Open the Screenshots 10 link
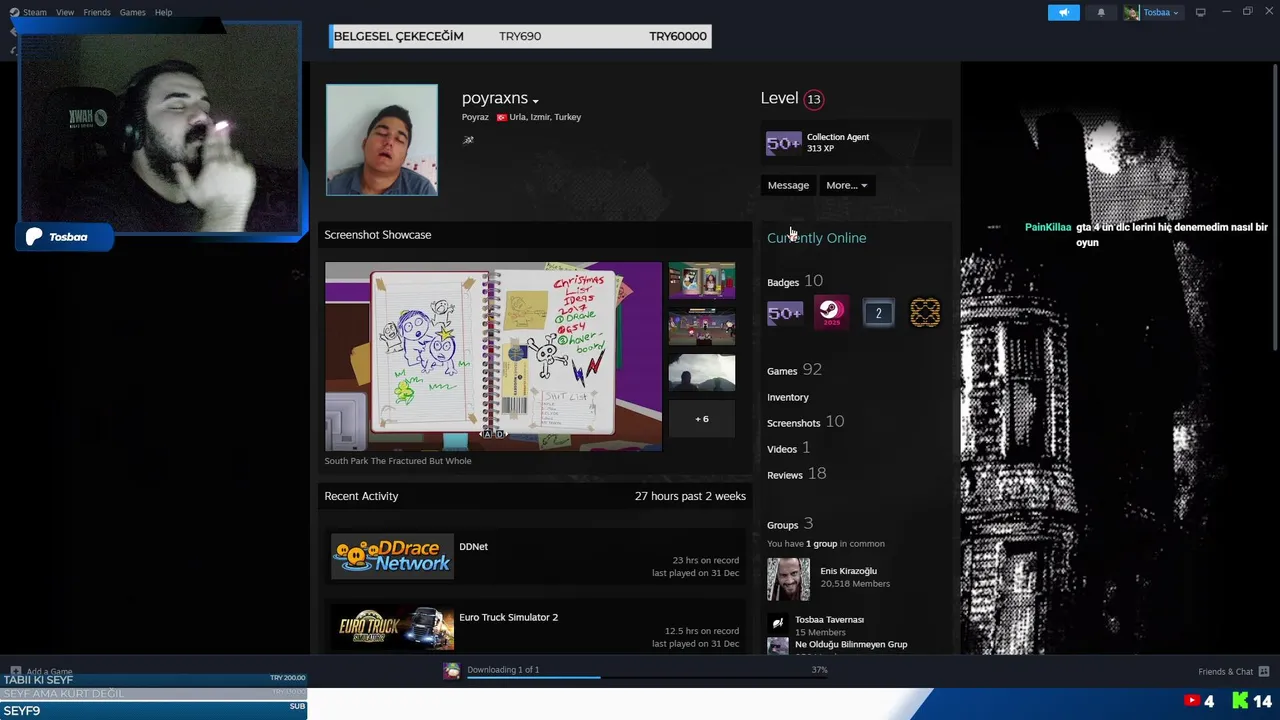1280x720 pixels. [x=805, y=422]
